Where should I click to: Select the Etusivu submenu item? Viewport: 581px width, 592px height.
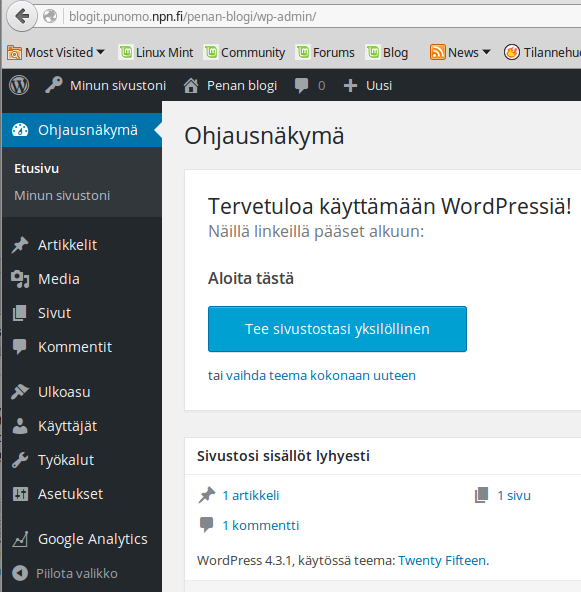coord(37,168)
